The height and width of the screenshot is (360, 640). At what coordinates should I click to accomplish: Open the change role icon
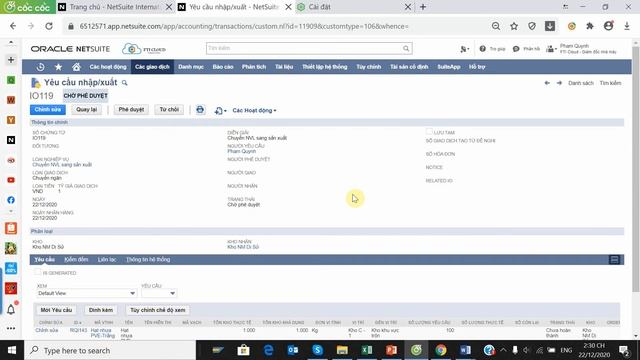[x=551, y=49]
